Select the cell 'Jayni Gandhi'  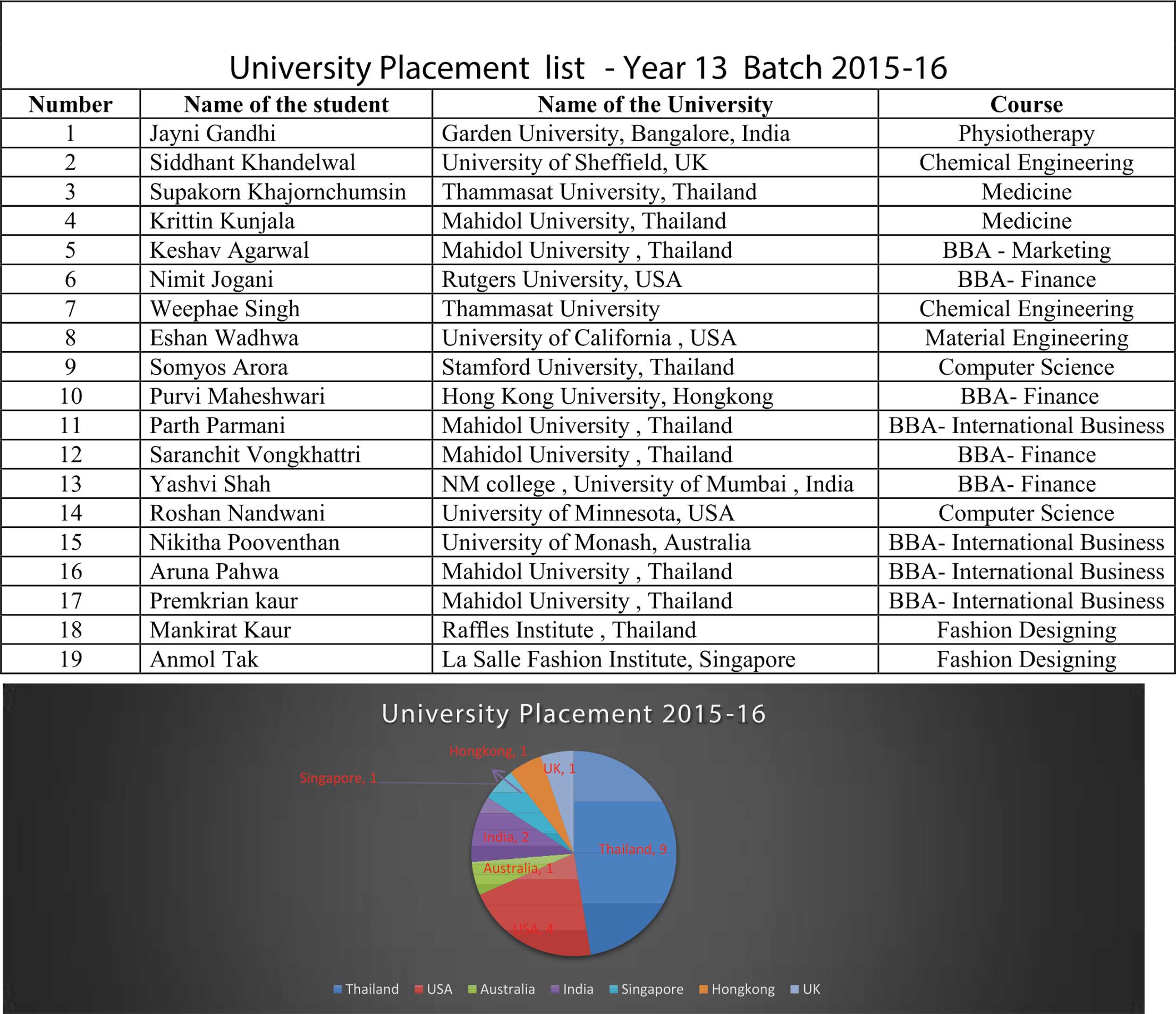[x=286, y=133]
